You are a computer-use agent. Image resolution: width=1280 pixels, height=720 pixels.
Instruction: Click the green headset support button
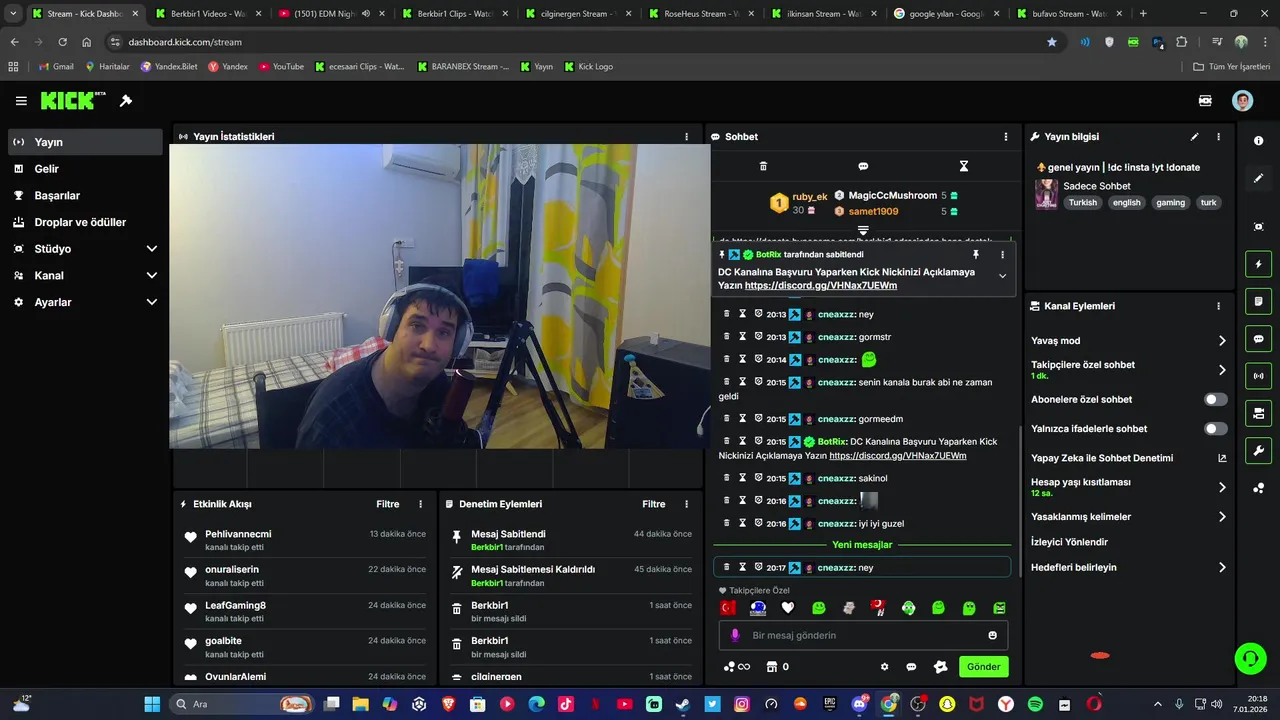point(1250,658)
